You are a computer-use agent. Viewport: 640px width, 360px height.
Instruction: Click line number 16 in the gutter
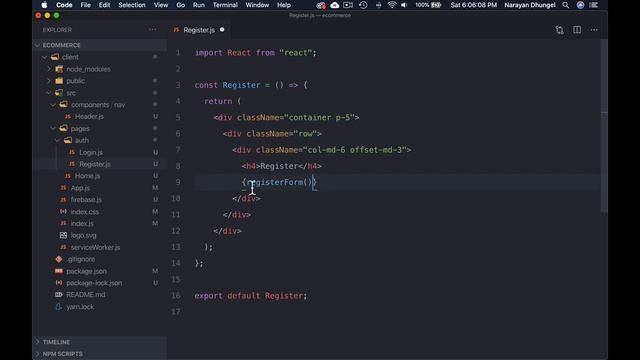pyautogui.click(x=176, y=296)
